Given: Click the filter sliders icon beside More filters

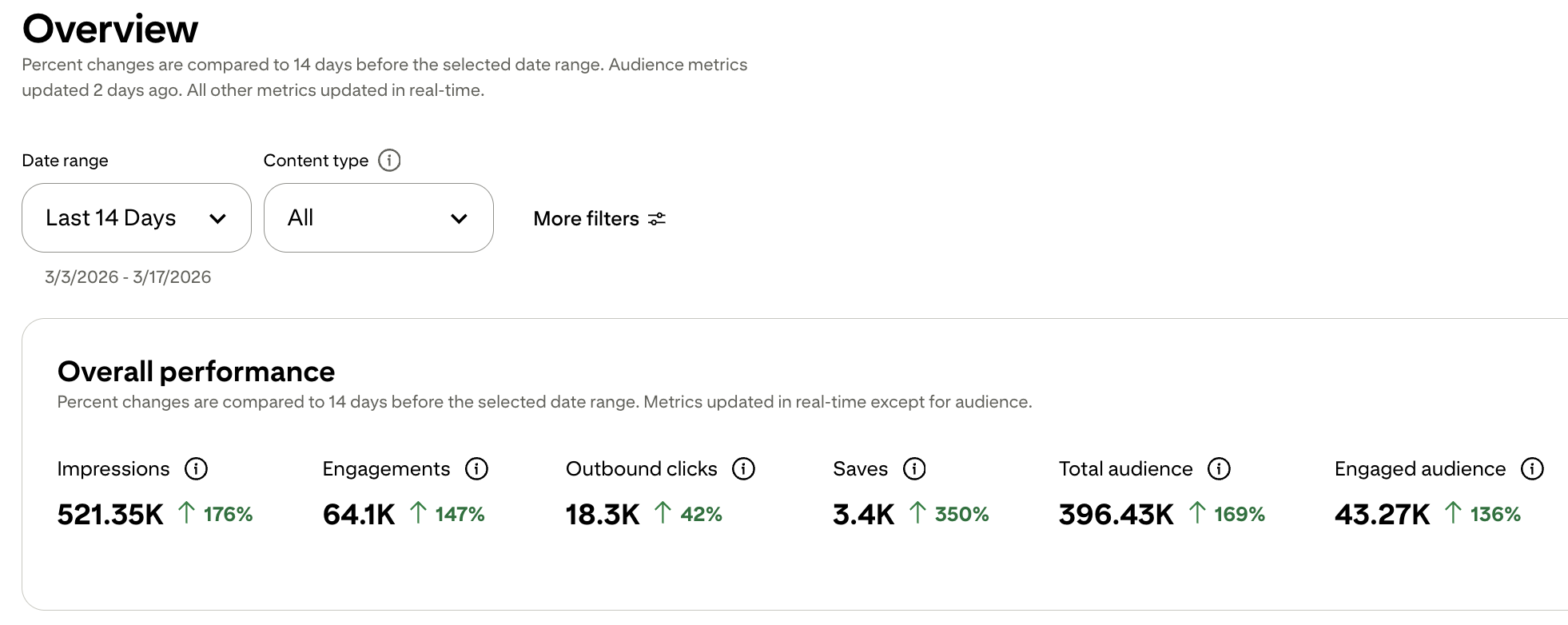Looking at the screenshot, I should (656, 218).
